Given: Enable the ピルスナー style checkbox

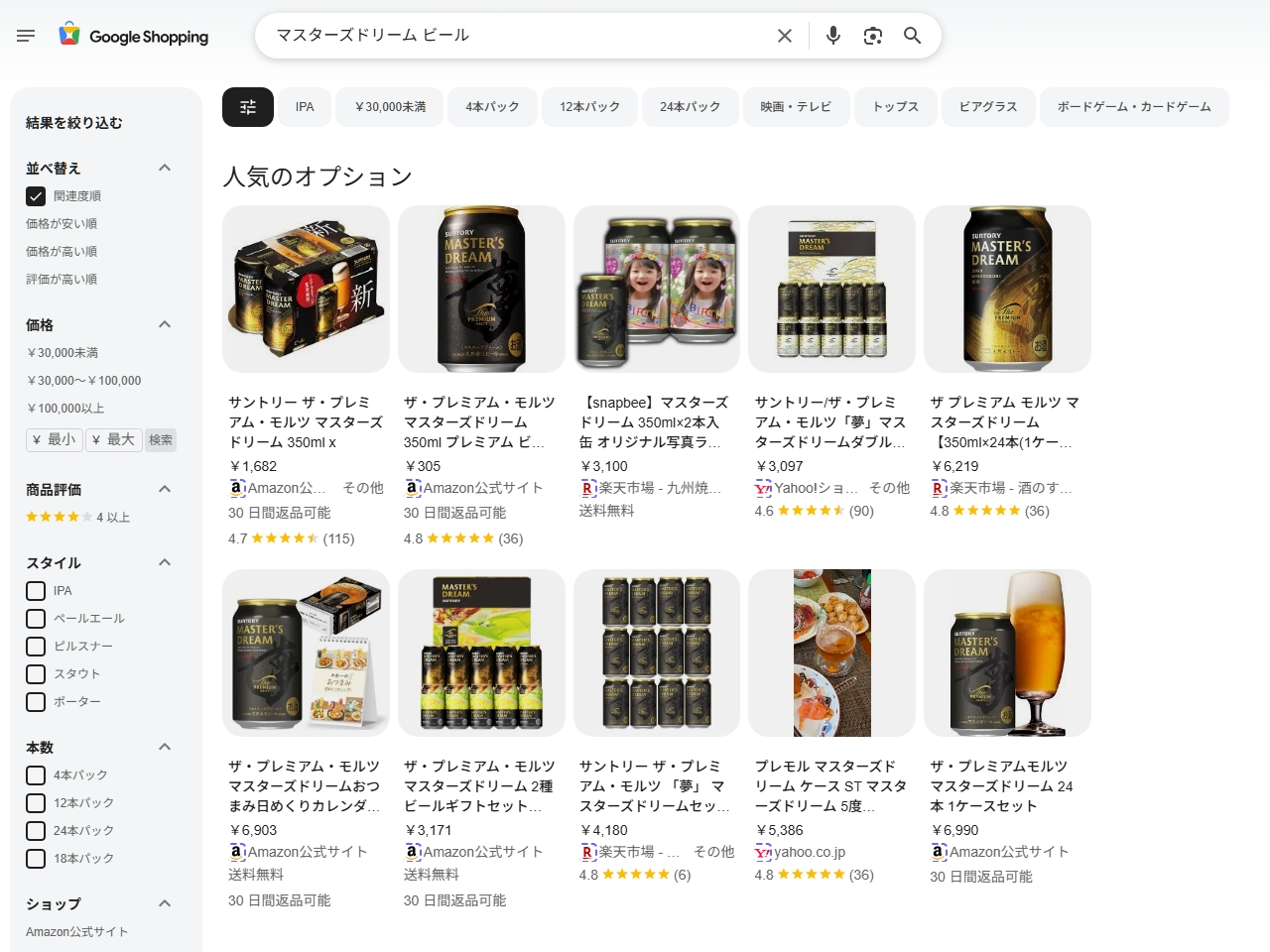Looking at the screenshot, I should tap(36, 647).
